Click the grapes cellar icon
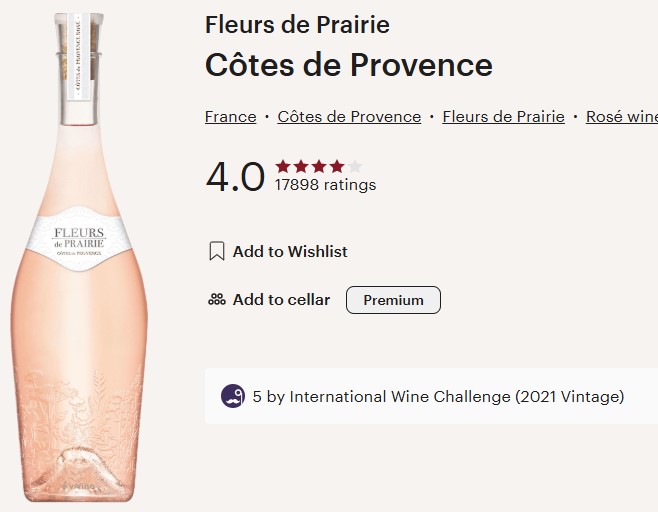The height and width of the screenshot is (512, 658). click(x=216, y=299)
